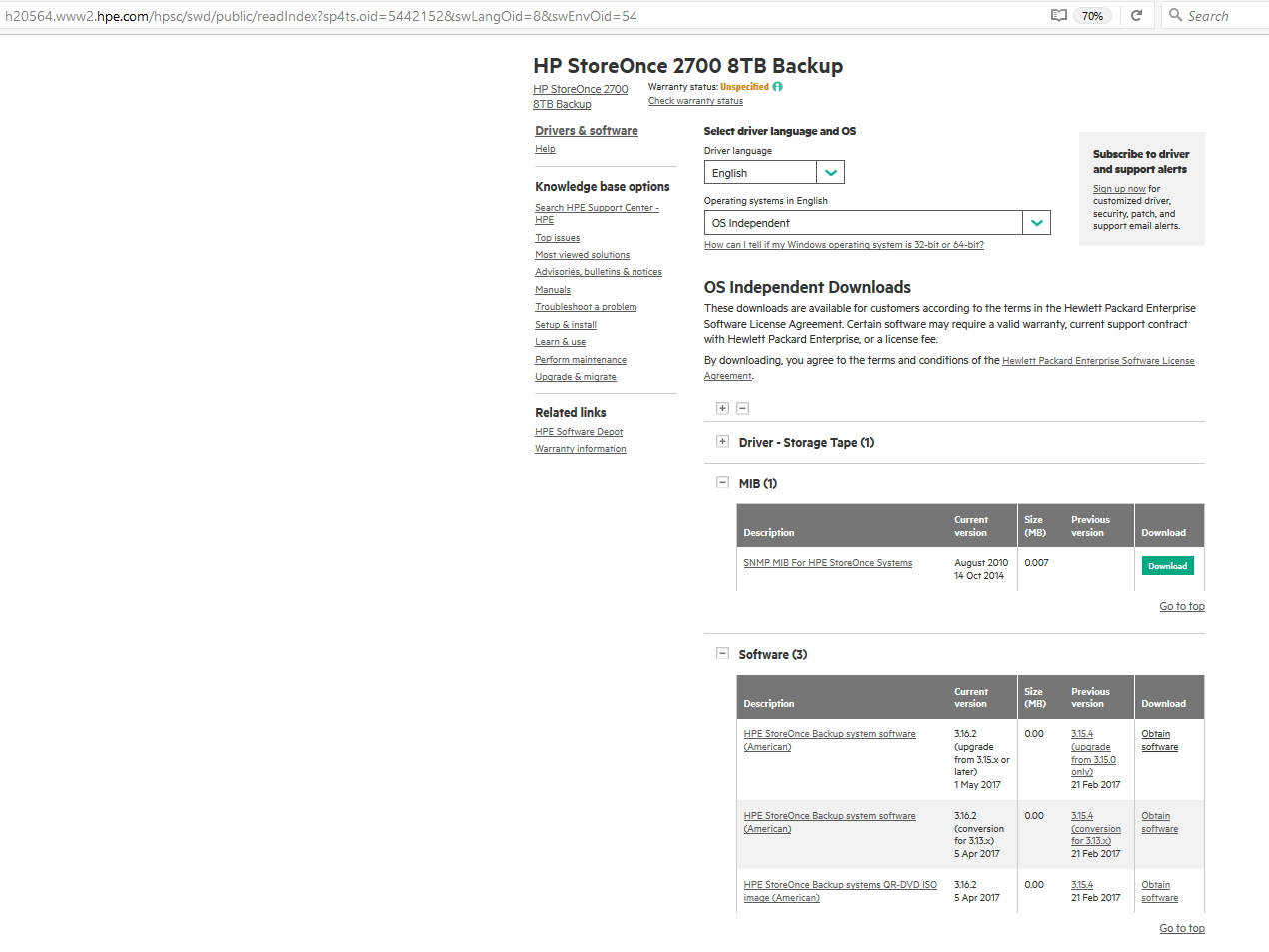Obtain software for QR-DVD ISO image

pyautogui.click(x=1160, y=891)
